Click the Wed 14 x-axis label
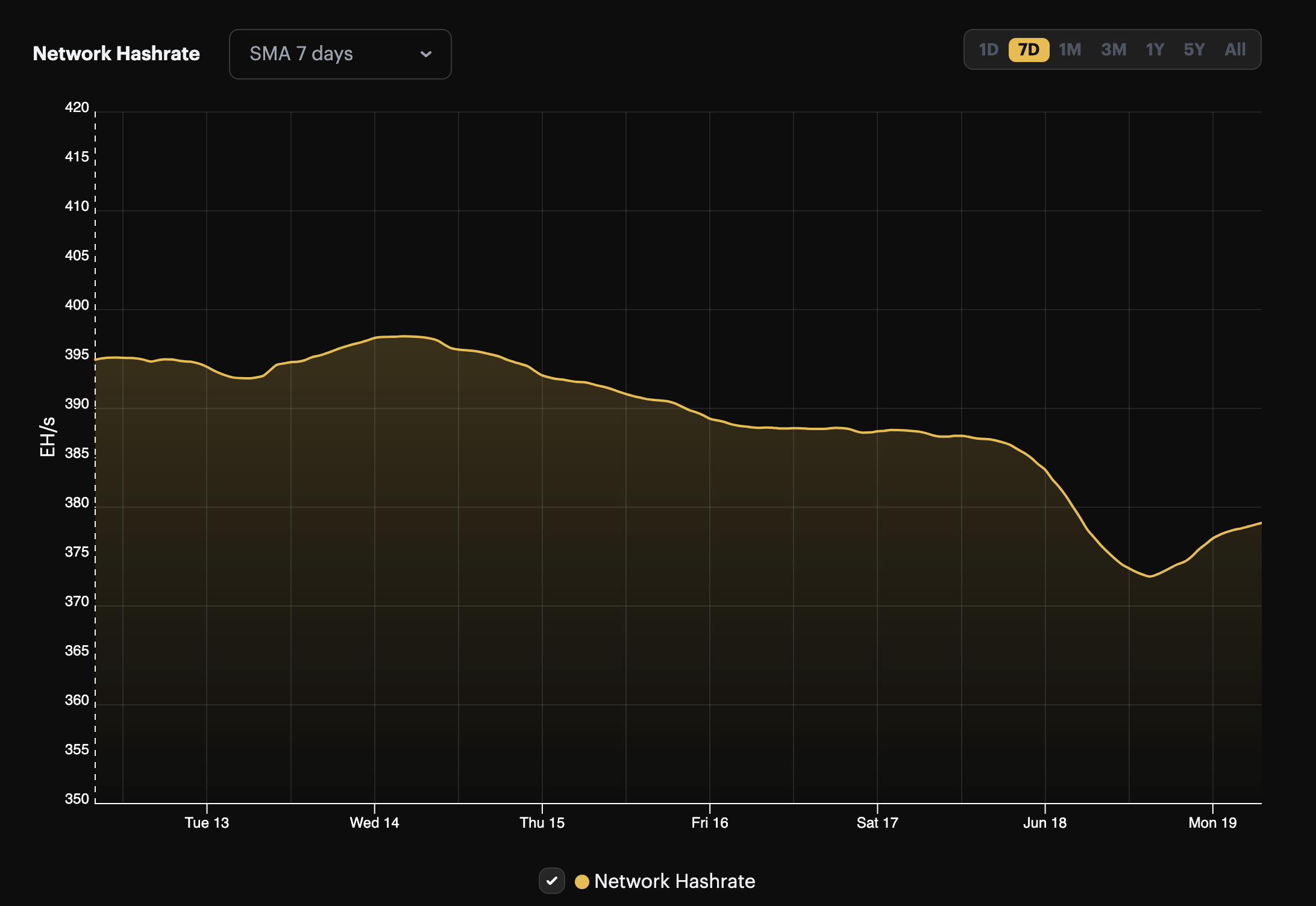 [x=374, y=823]
